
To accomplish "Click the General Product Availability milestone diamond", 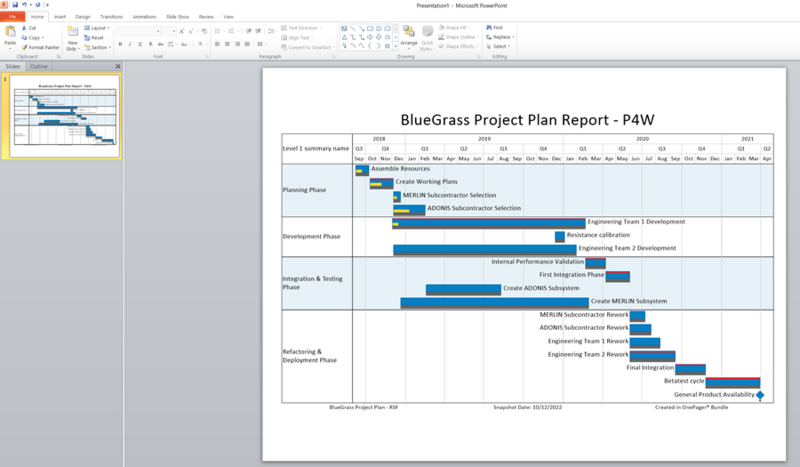I will point(760,395).
